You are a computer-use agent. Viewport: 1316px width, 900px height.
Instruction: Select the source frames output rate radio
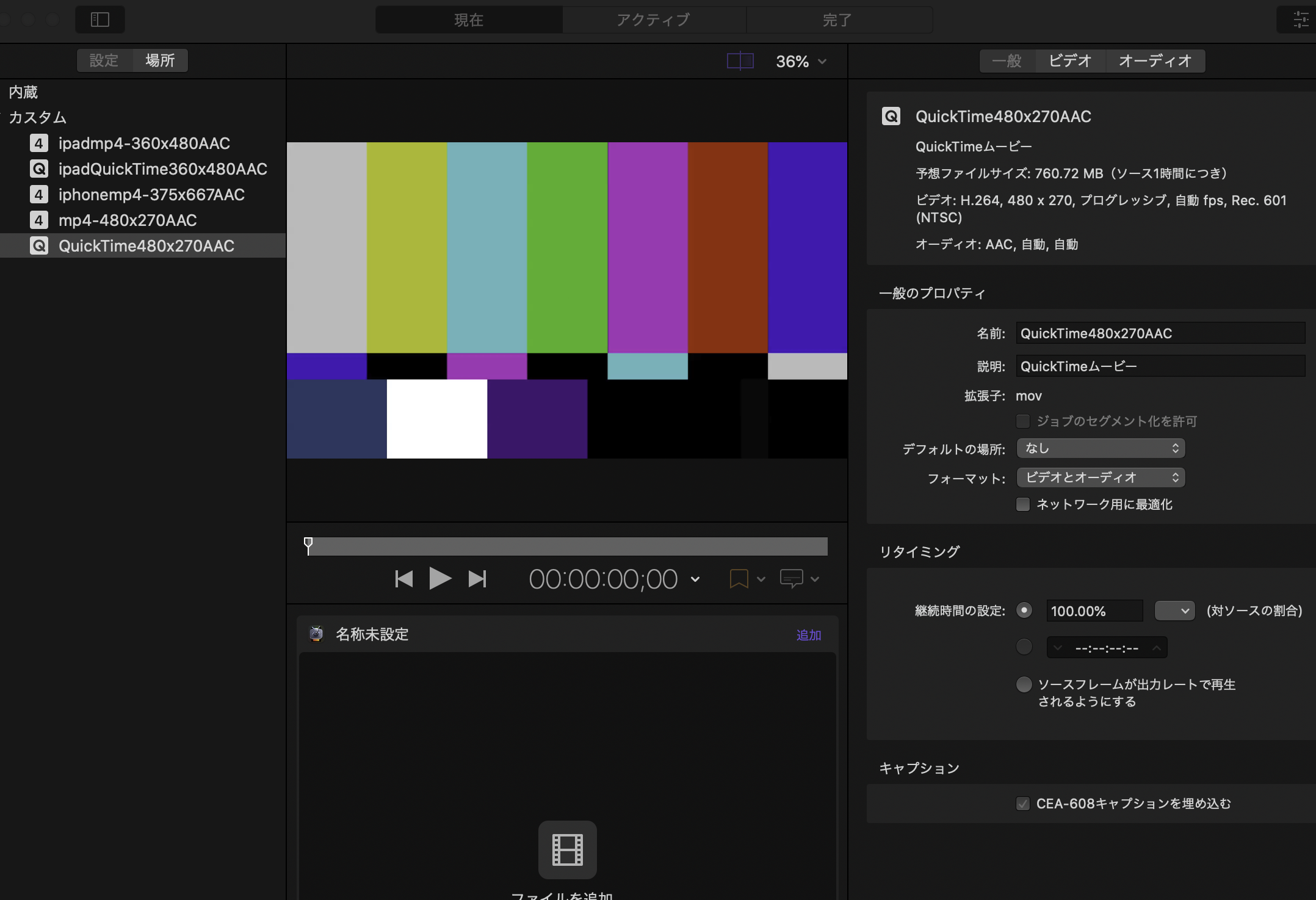[1024, 684]
